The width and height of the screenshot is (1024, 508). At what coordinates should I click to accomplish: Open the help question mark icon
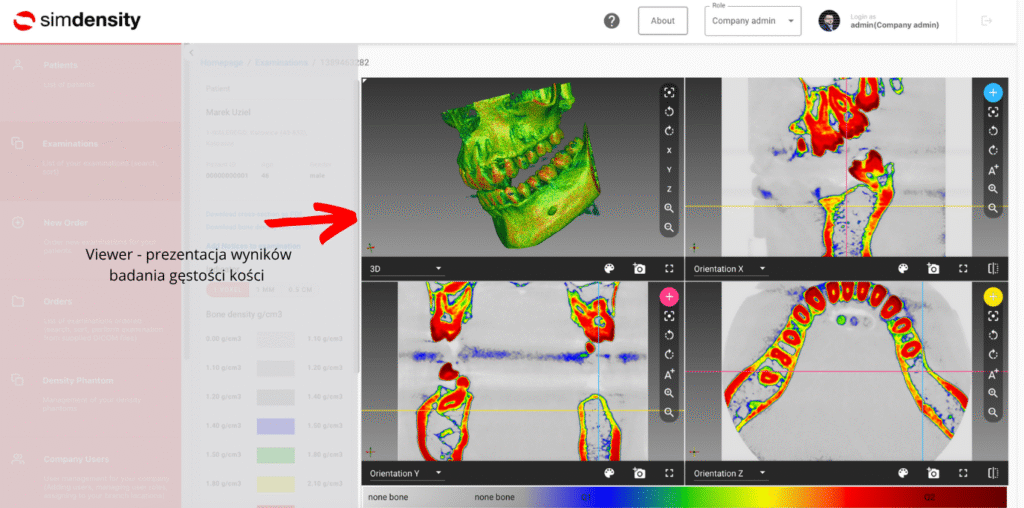(612, 21)
